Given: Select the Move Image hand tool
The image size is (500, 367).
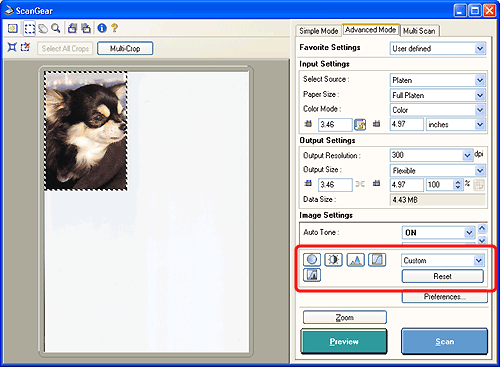Looking at the screenshot, I should [x=43, y=29].
